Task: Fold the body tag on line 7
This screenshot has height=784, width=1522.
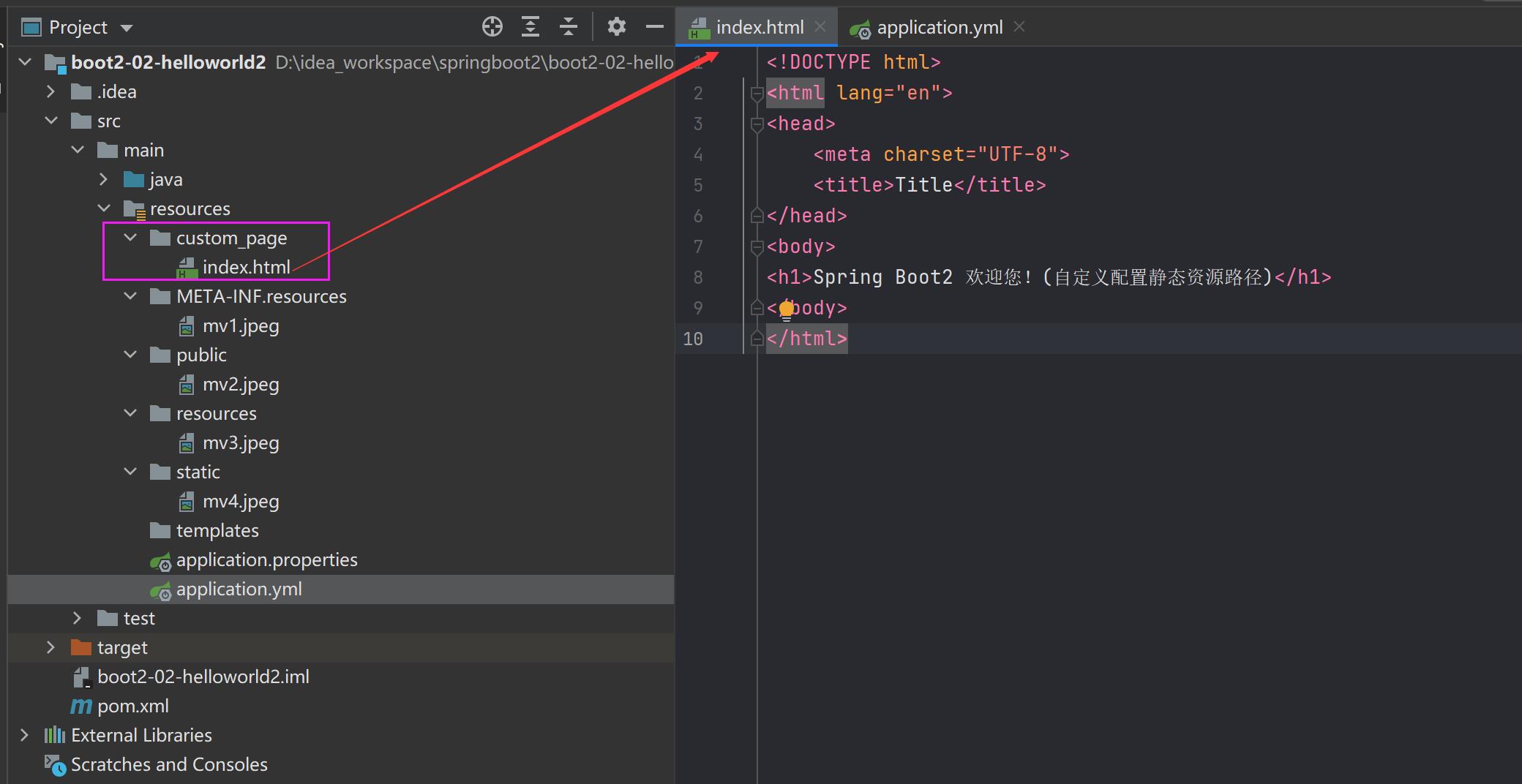Action: [757, 247]
